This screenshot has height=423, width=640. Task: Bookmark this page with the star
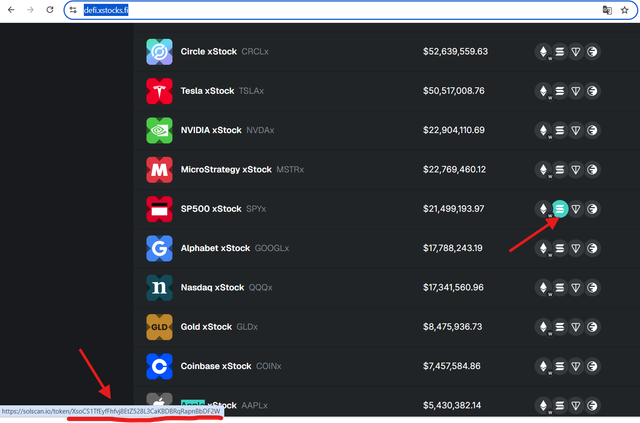coord(624,10)
